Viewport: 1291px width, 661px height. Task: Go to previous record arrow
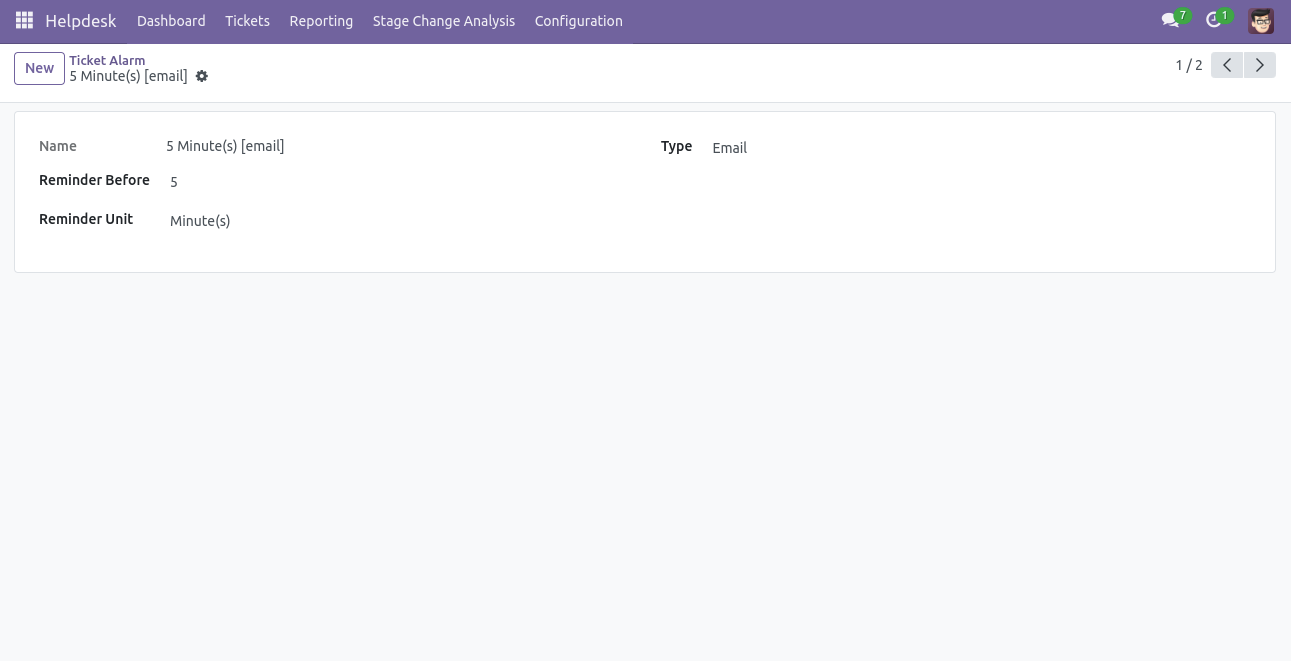click(1227, 65)
